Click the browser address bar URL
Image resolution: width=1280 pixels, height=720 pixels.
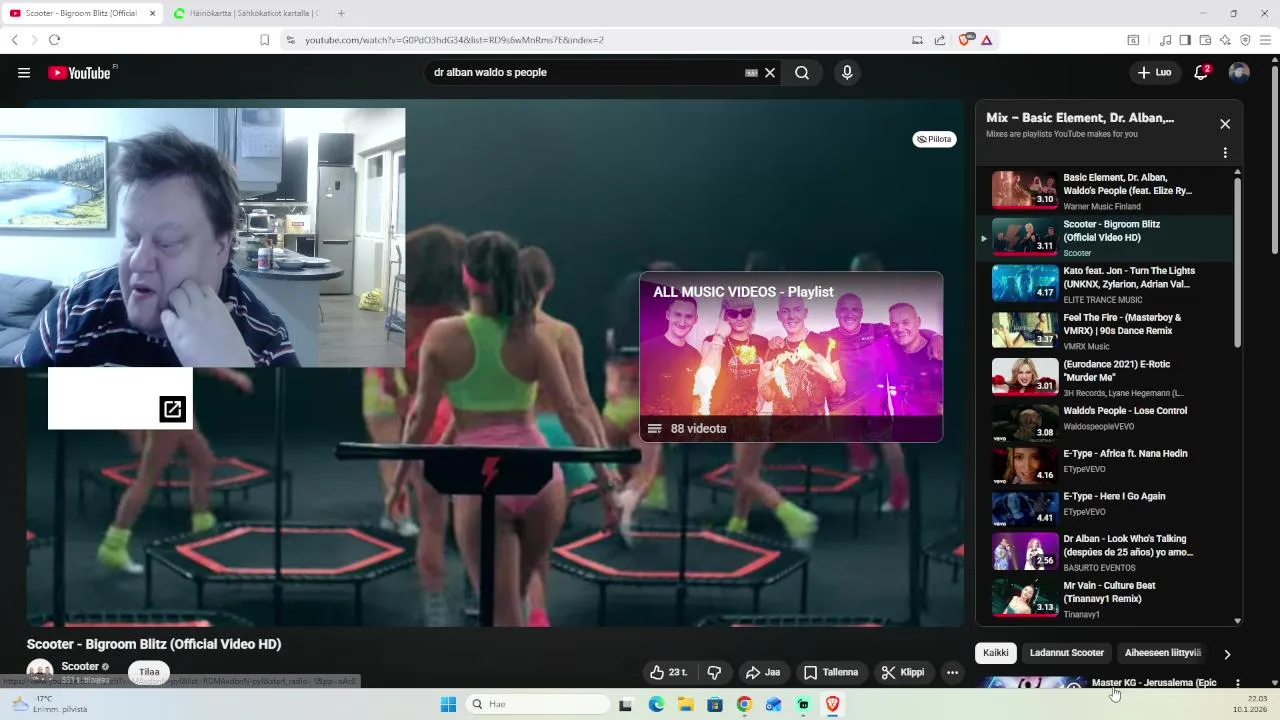pyautogui.click(x=454, y=40)
